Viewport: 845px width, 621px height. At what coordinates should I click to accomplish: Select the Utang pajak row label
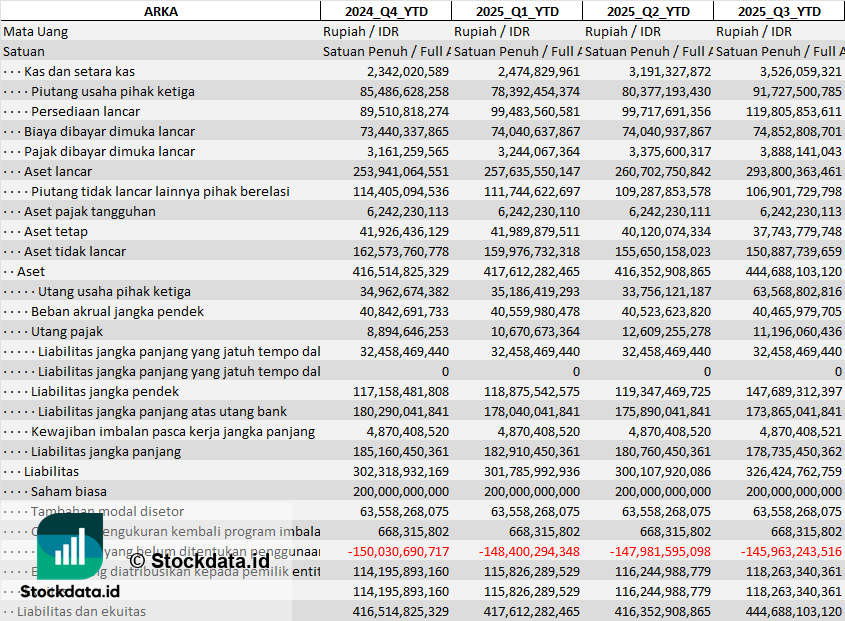pos(67,331)
